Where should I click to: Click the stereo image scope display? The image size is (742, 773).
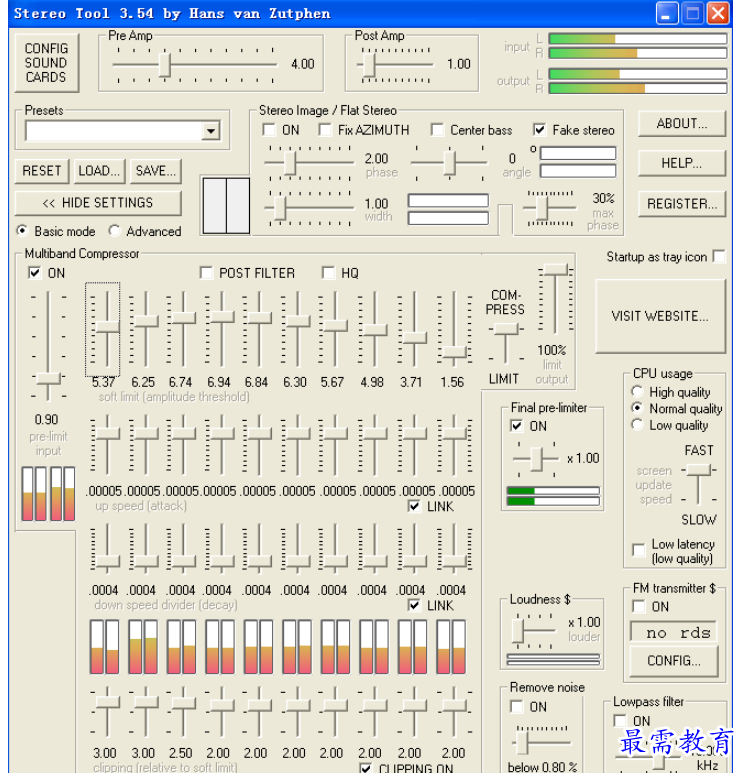[226, 205]
